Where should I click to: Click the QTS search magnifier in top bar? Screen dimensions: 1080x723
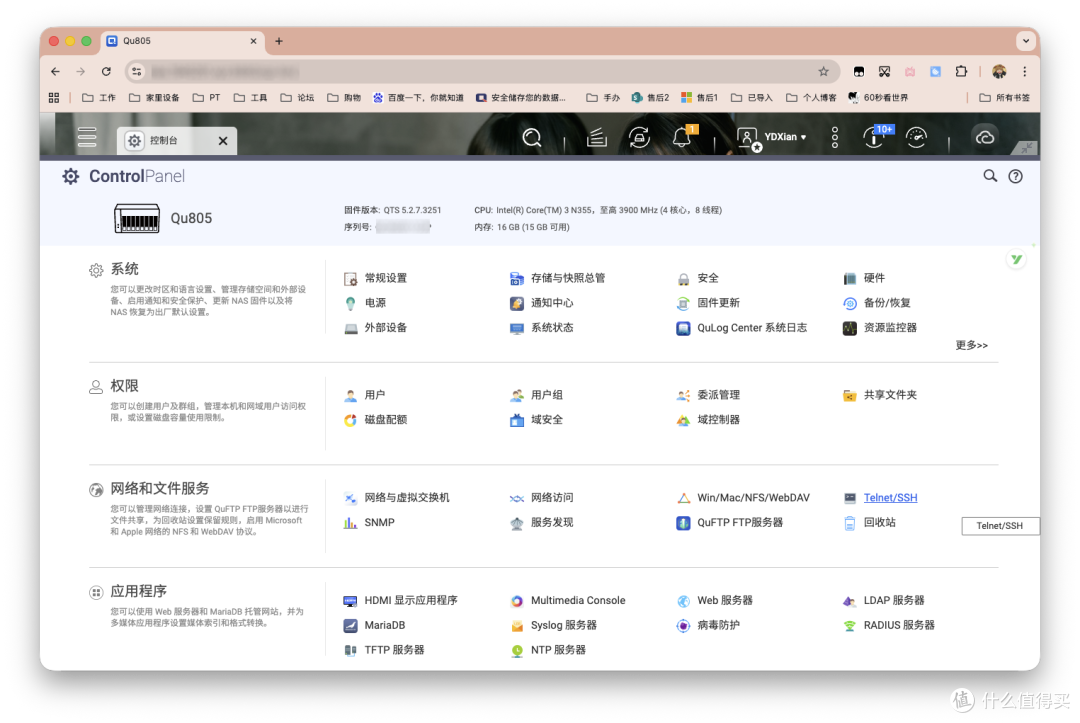[x=532, y=138]
